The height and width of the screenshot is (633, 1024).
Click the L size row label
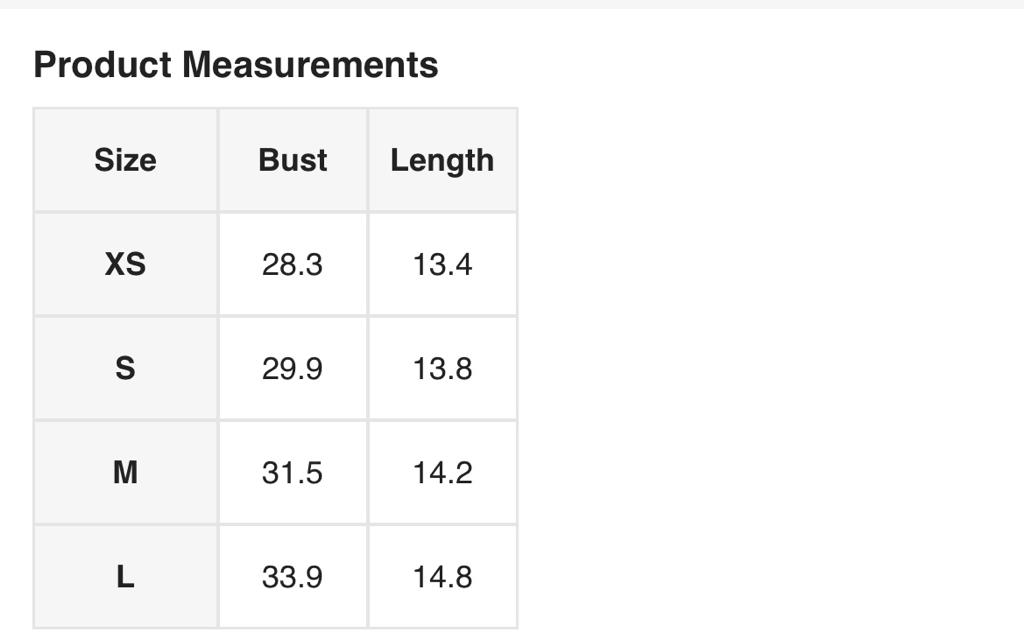click(x=125, y=576)
